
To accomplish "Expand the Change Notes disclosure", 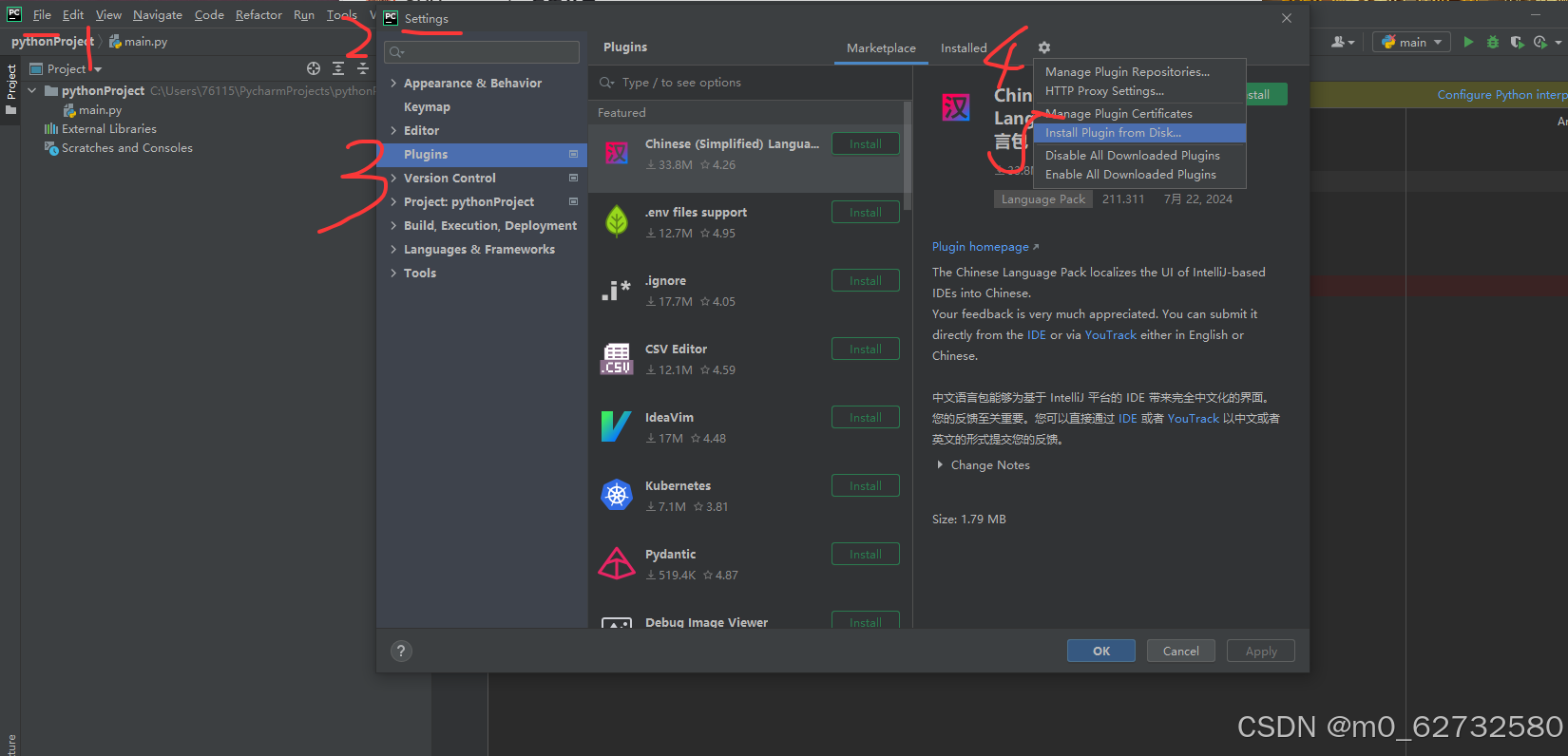I will 940,464.
